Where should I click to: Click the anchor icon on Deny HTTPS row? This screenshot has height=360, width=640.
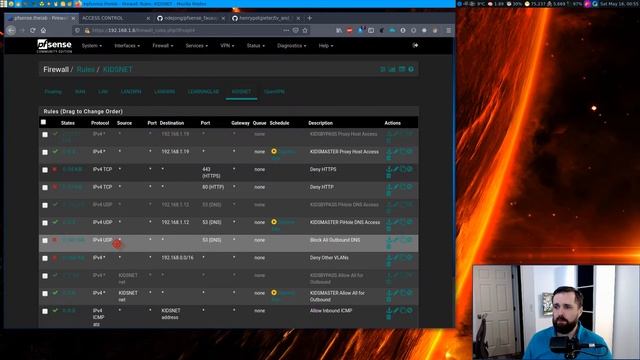pyautogui.click(x=389, y=169)
